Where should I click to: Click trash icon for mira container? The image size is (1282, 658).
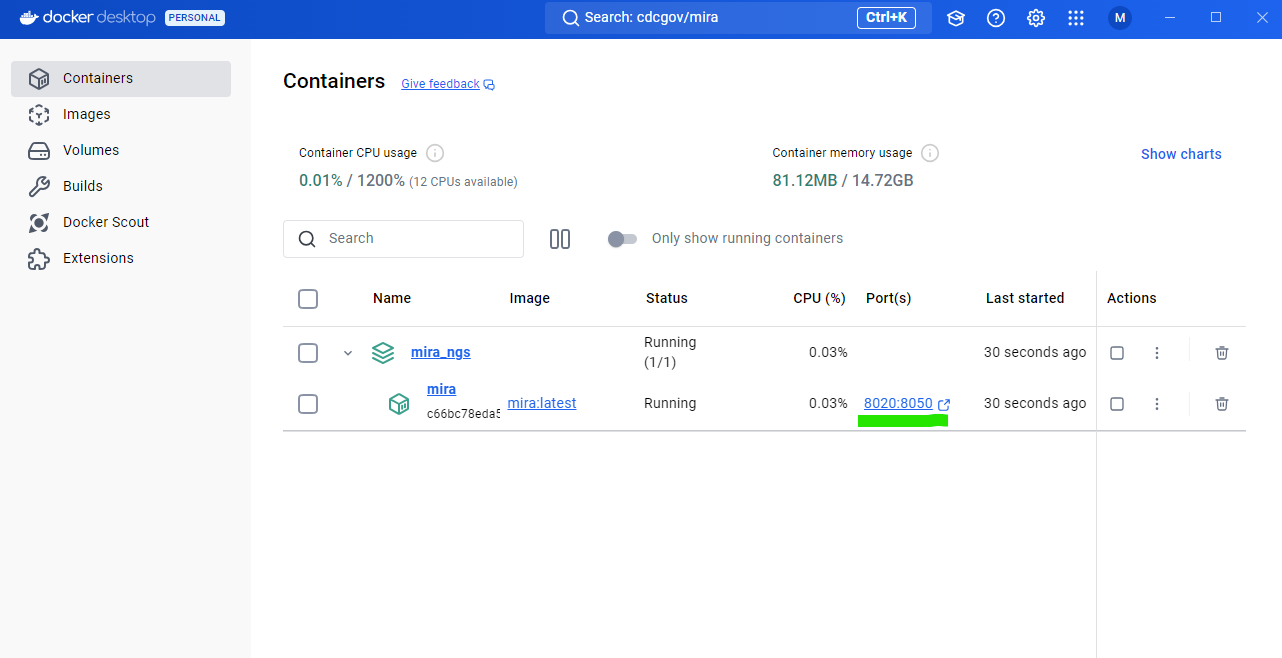tap(1221, 404)
